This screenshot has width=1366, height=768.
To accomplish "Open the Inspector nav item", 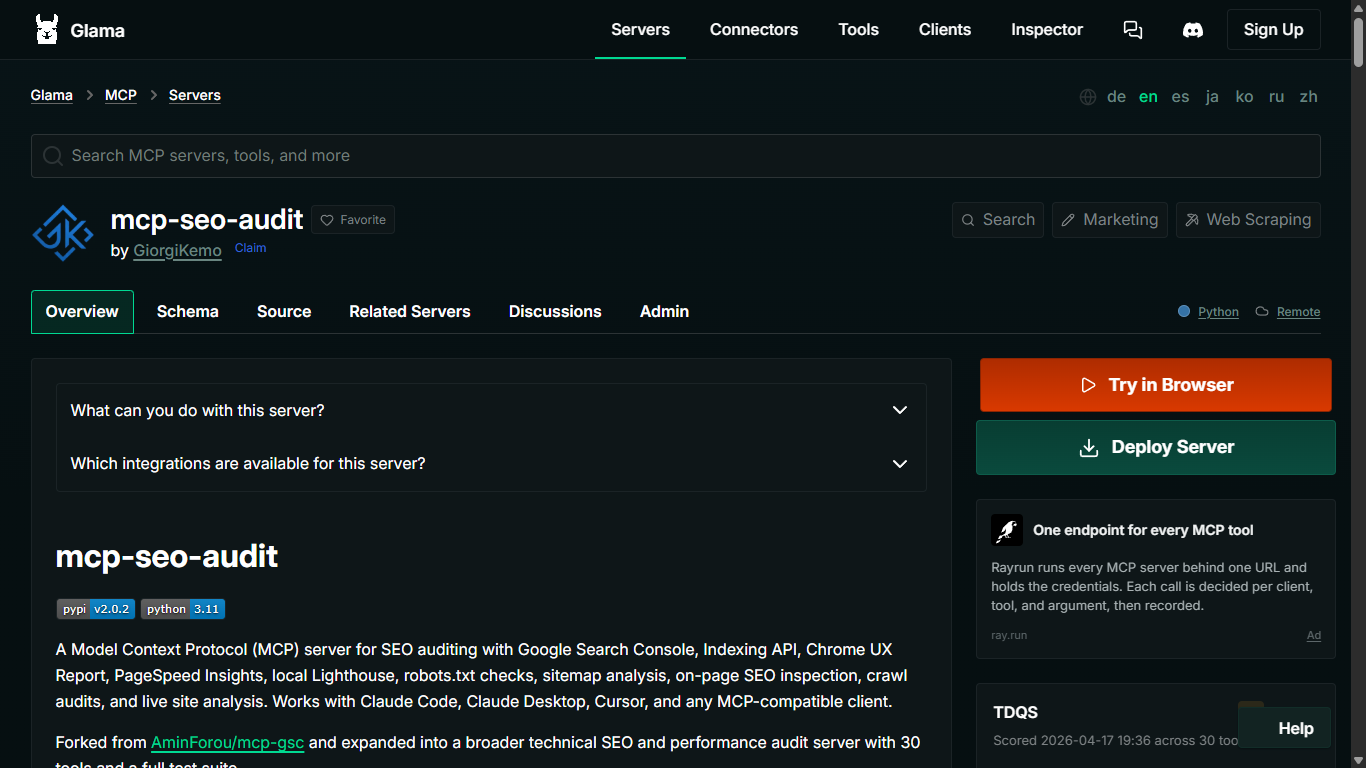I will (1047, 30).
